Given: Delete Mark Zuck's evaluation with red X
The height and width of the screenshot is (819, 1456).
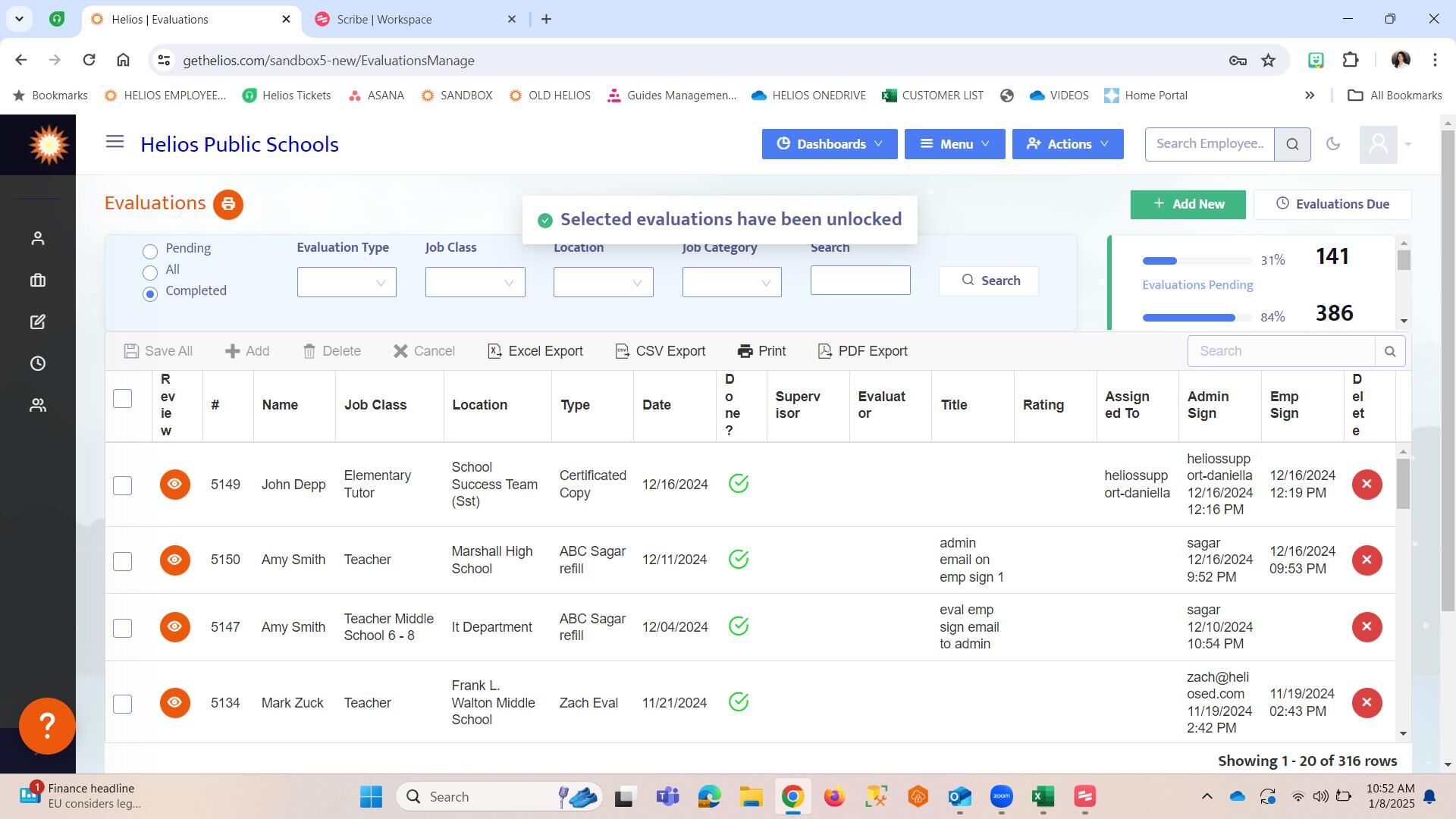Looking at the screenshot, I should tap(1367, 703).
